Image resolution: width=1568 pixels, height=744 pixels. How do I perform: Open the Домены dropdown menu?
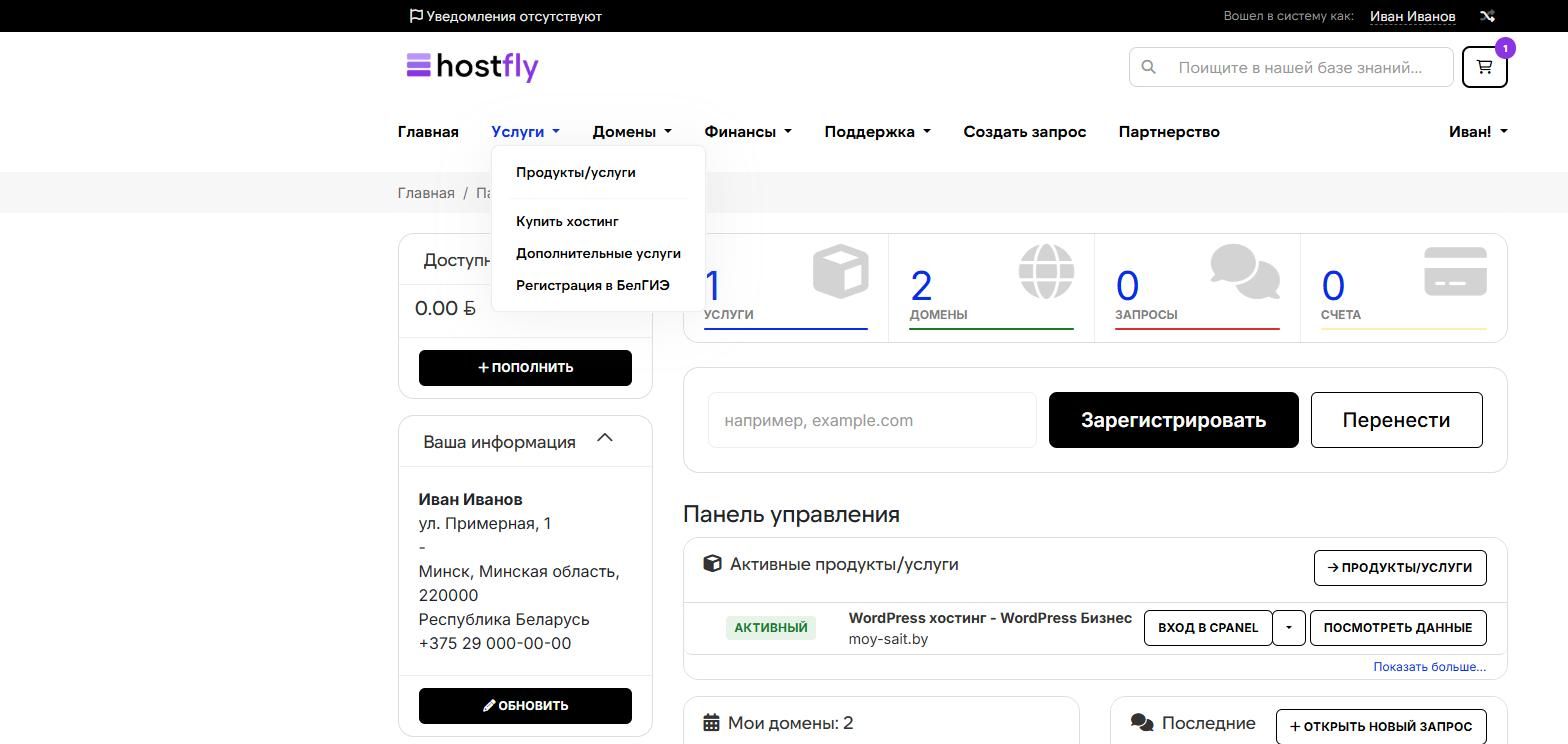click(x=632, y=132)
